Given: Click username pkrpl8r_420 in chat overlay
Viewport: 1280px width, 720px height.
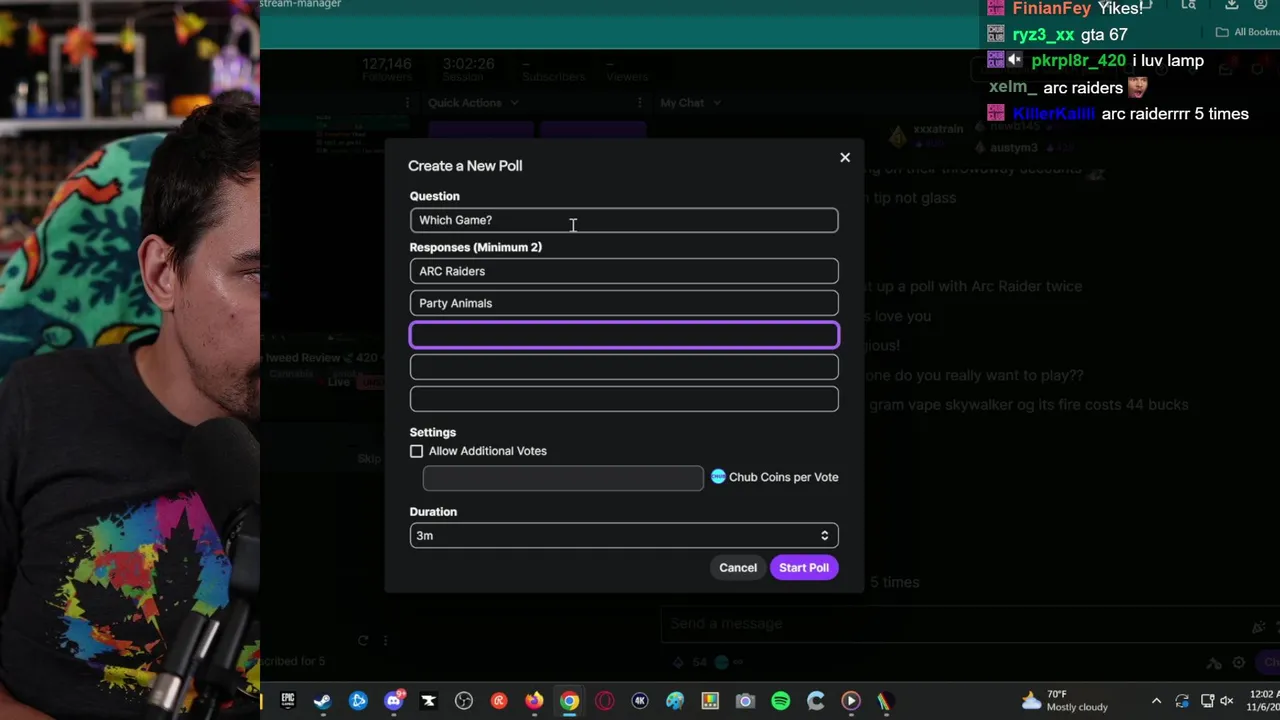Looking at the screenshot, I should 1078,61.
